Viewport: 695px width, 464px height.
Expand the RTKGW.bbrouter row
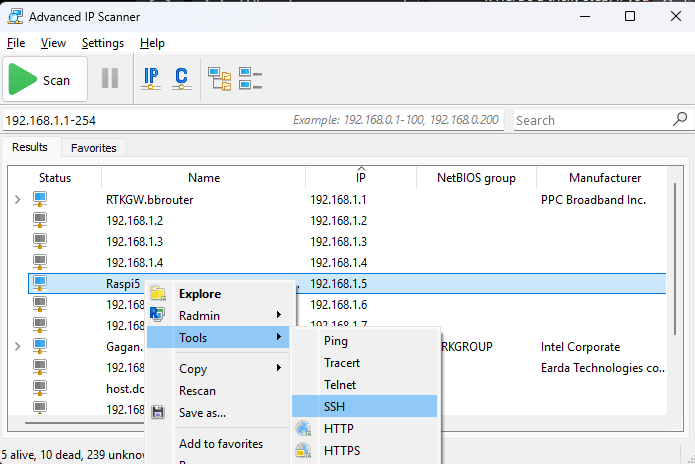pos(17,199)
